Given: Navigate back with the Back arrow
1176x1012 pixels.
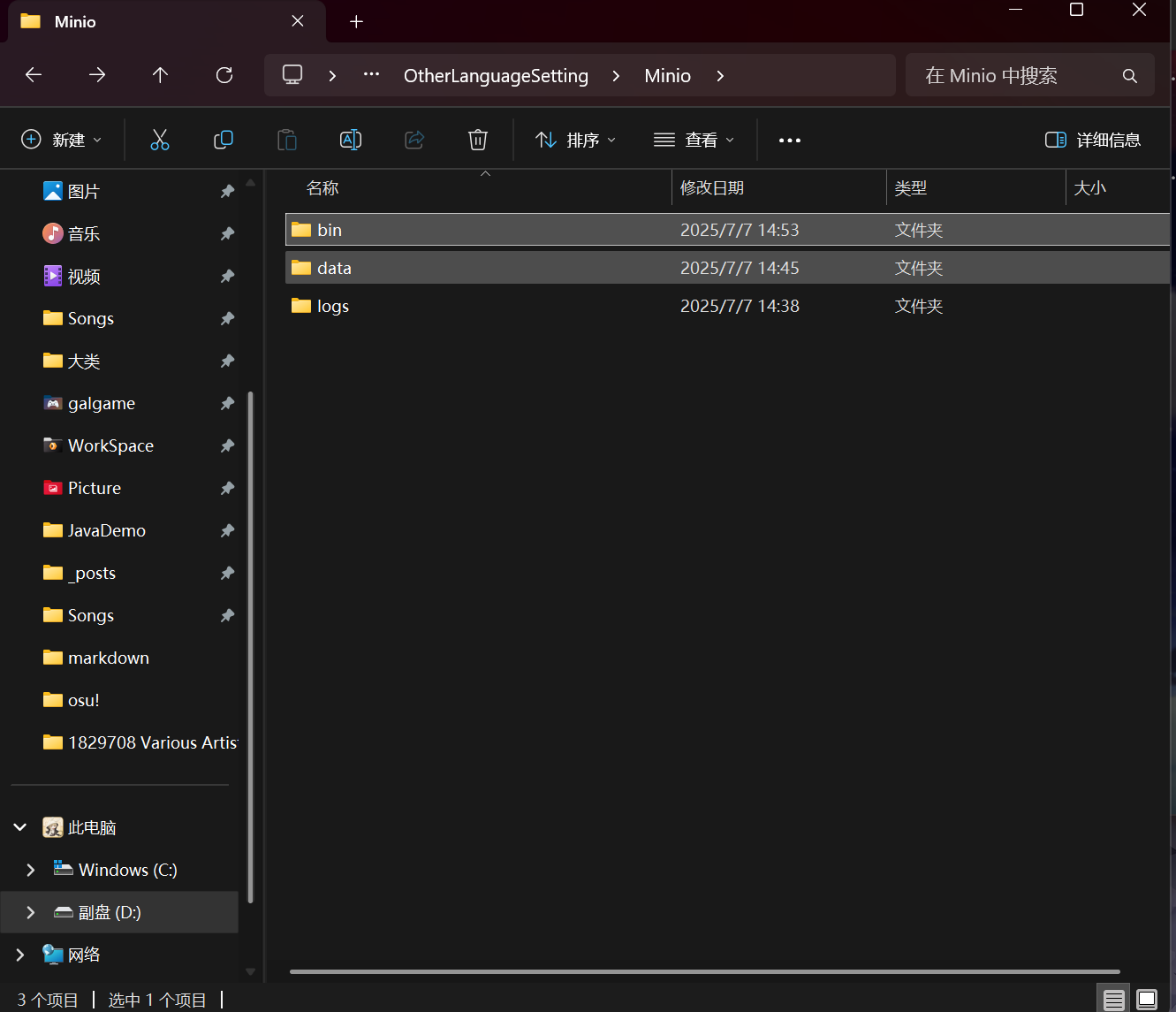Looking at the screenshot, I should [34, 75].
